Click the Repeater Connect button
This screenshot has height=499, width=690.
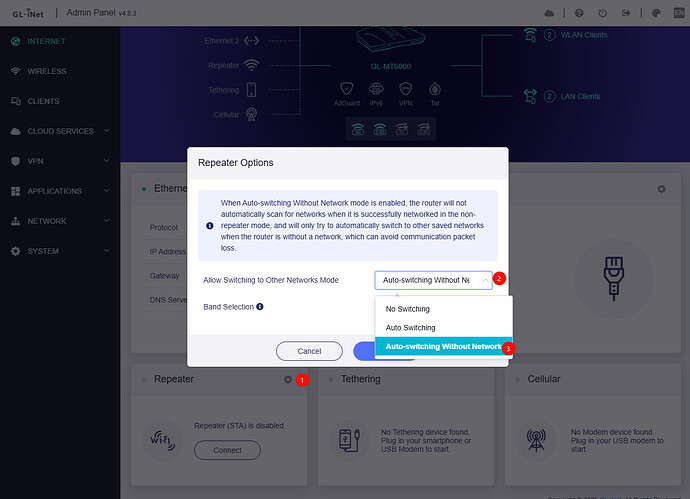pyautogui.click(x=227, y=450)
